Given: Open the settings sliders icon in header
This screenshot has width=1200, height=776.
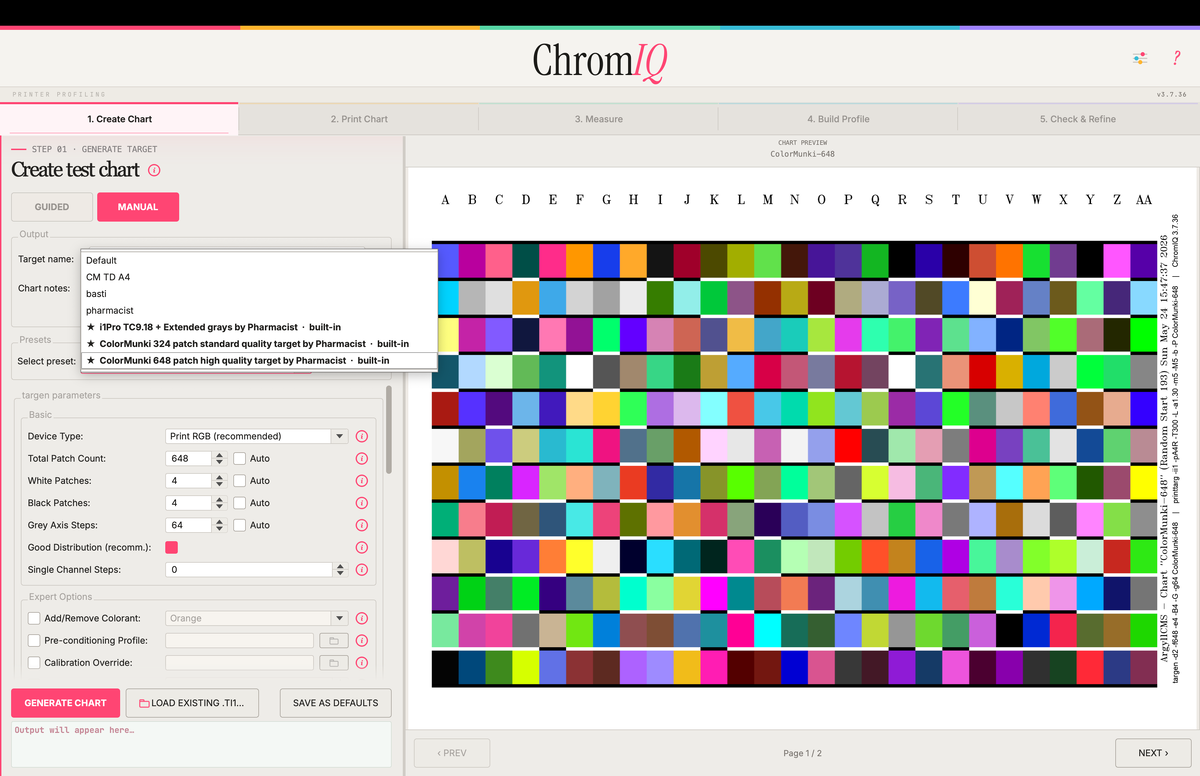Looking at the screenshot, I should [x=1140, y=58].
